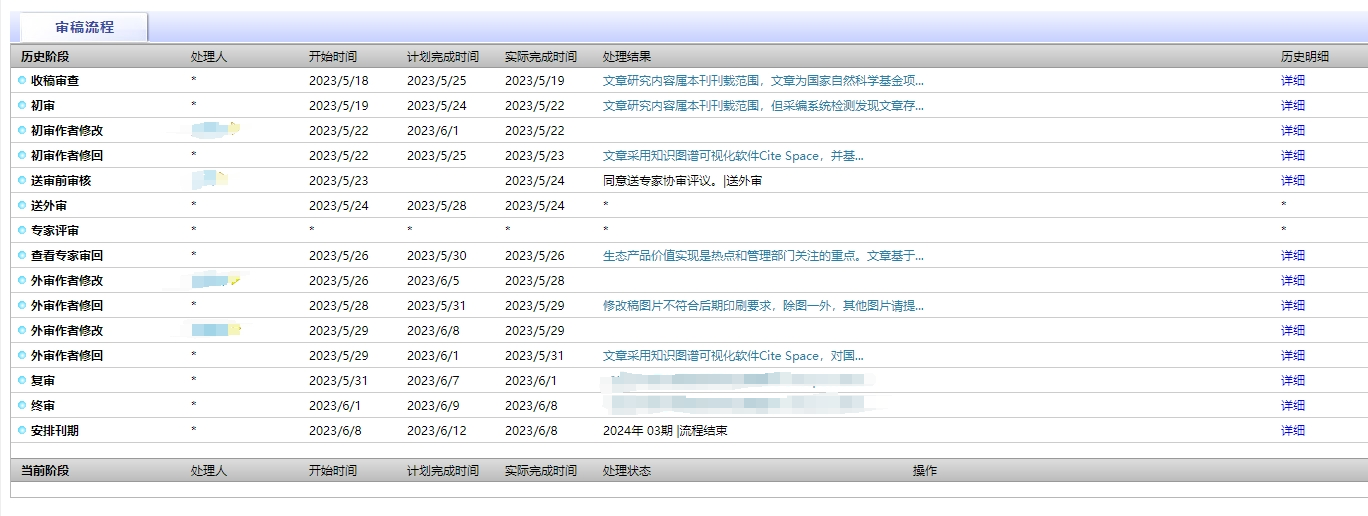This screenshot has height=516, width=1368.
Task: Click the bullet icon beside 专家评审
Action: coord(22,231)
